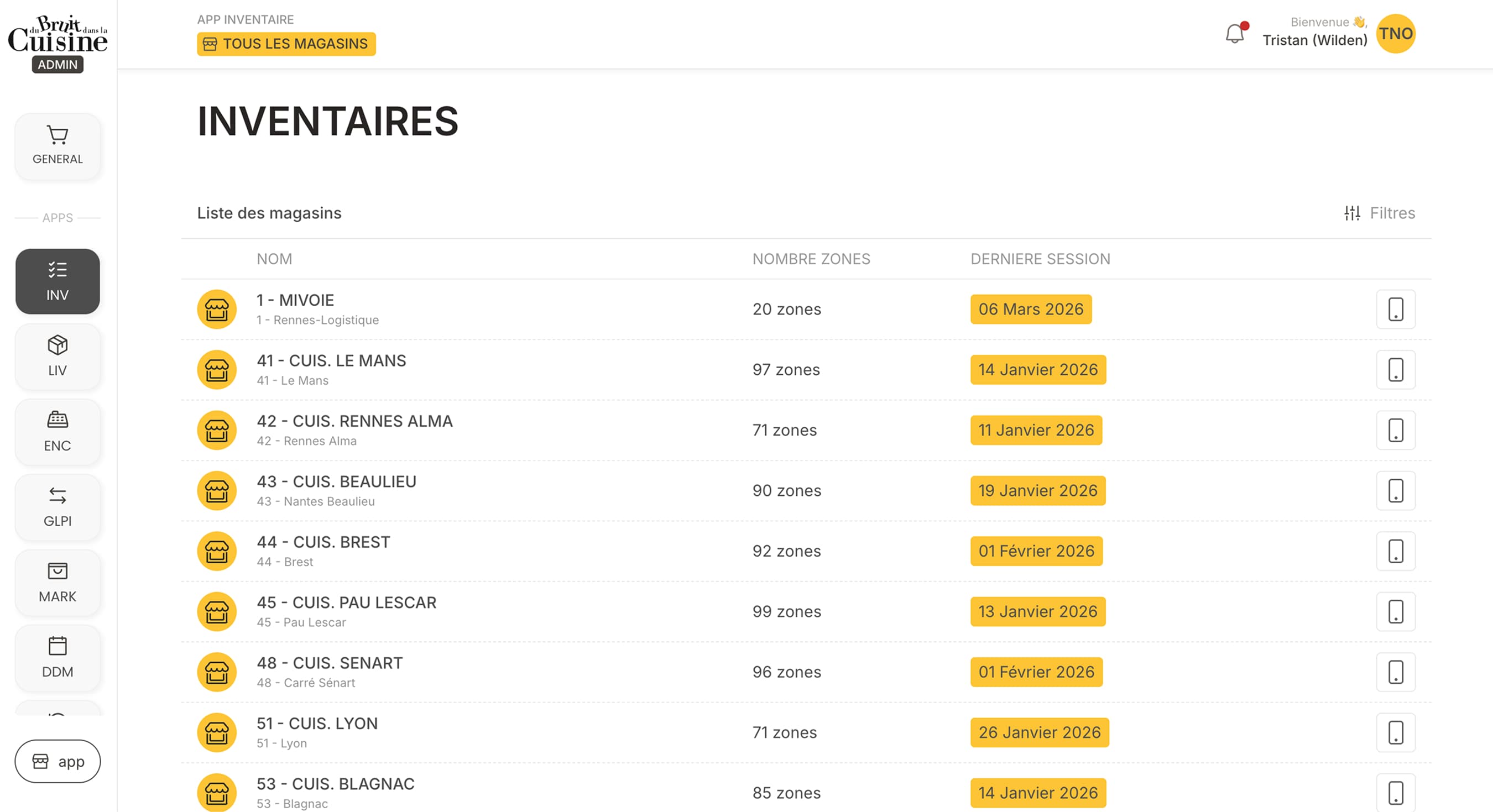Sort by DERNIERE SESSION column header
The width and height of the screenshot is (1493, 812).
tap(1040, 259)
